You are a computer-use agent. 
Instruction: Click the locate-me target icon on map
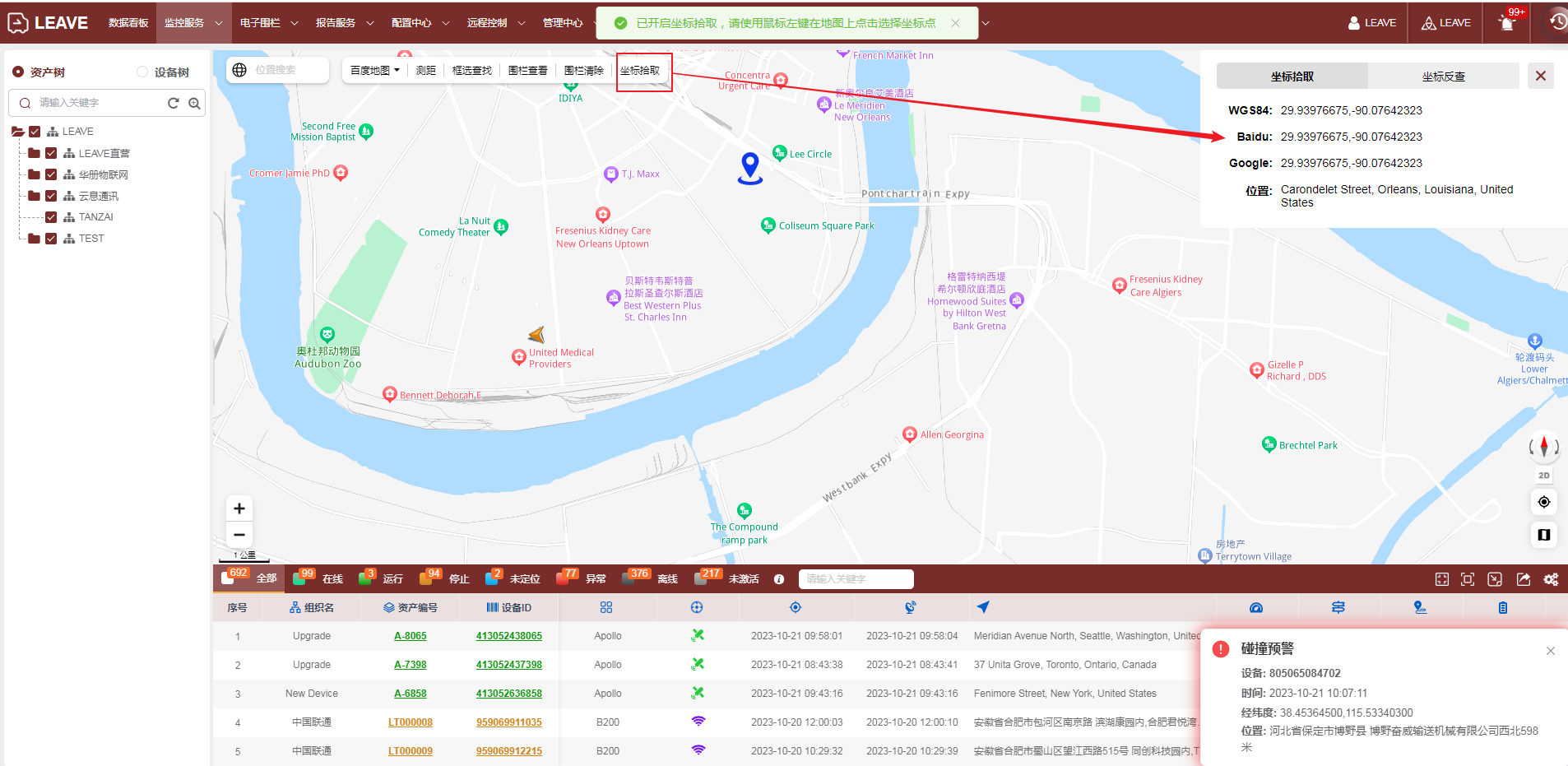pyautogui.click(x=1544, y=502)
